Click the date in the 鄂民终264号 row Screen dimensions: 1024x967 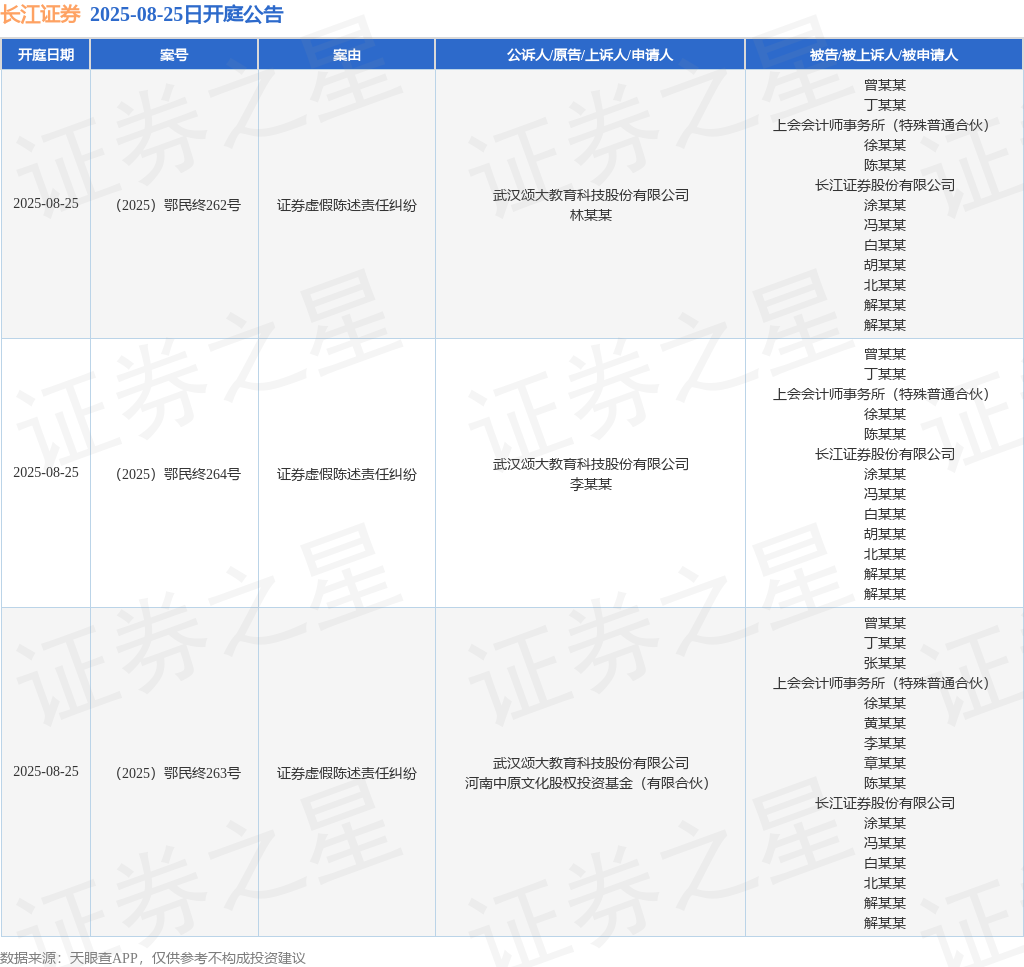(x=46, y=473)
